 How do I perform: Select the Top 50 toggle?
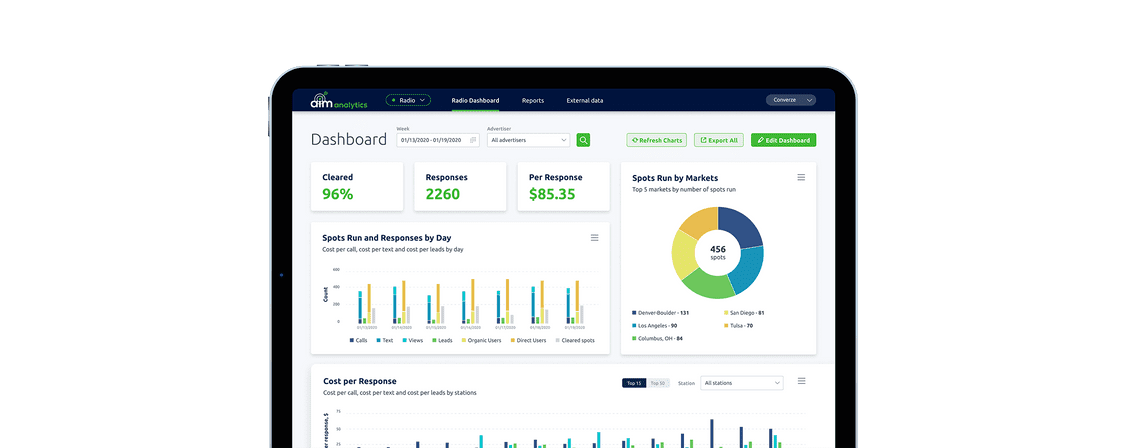[x=658, y=383]
